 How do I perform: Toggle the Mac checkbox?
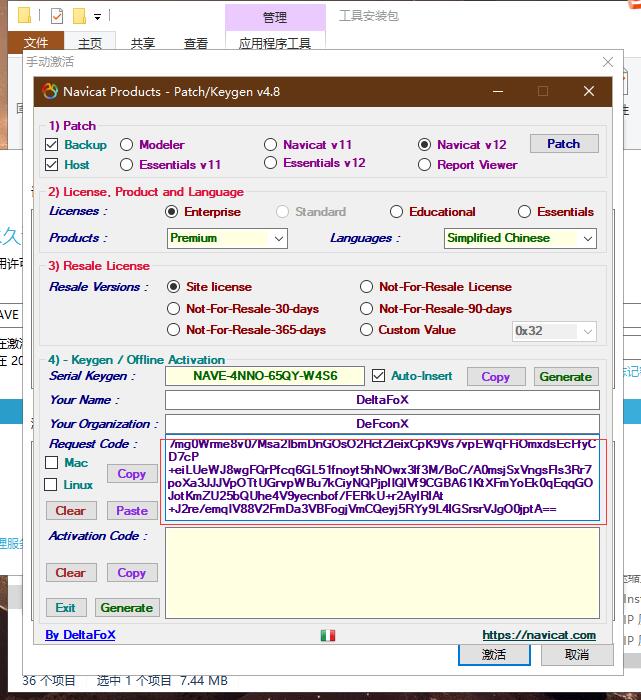coord(51,462)
